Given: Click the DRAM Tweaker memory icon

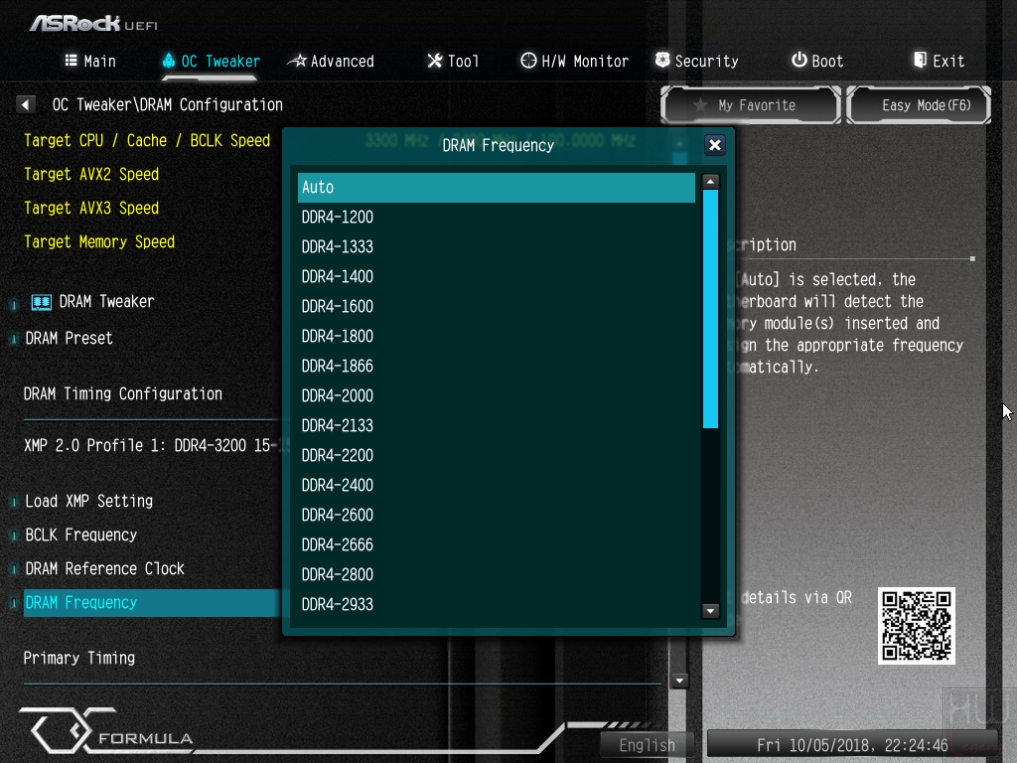Looking at the screenshot, I should [41, 302].
